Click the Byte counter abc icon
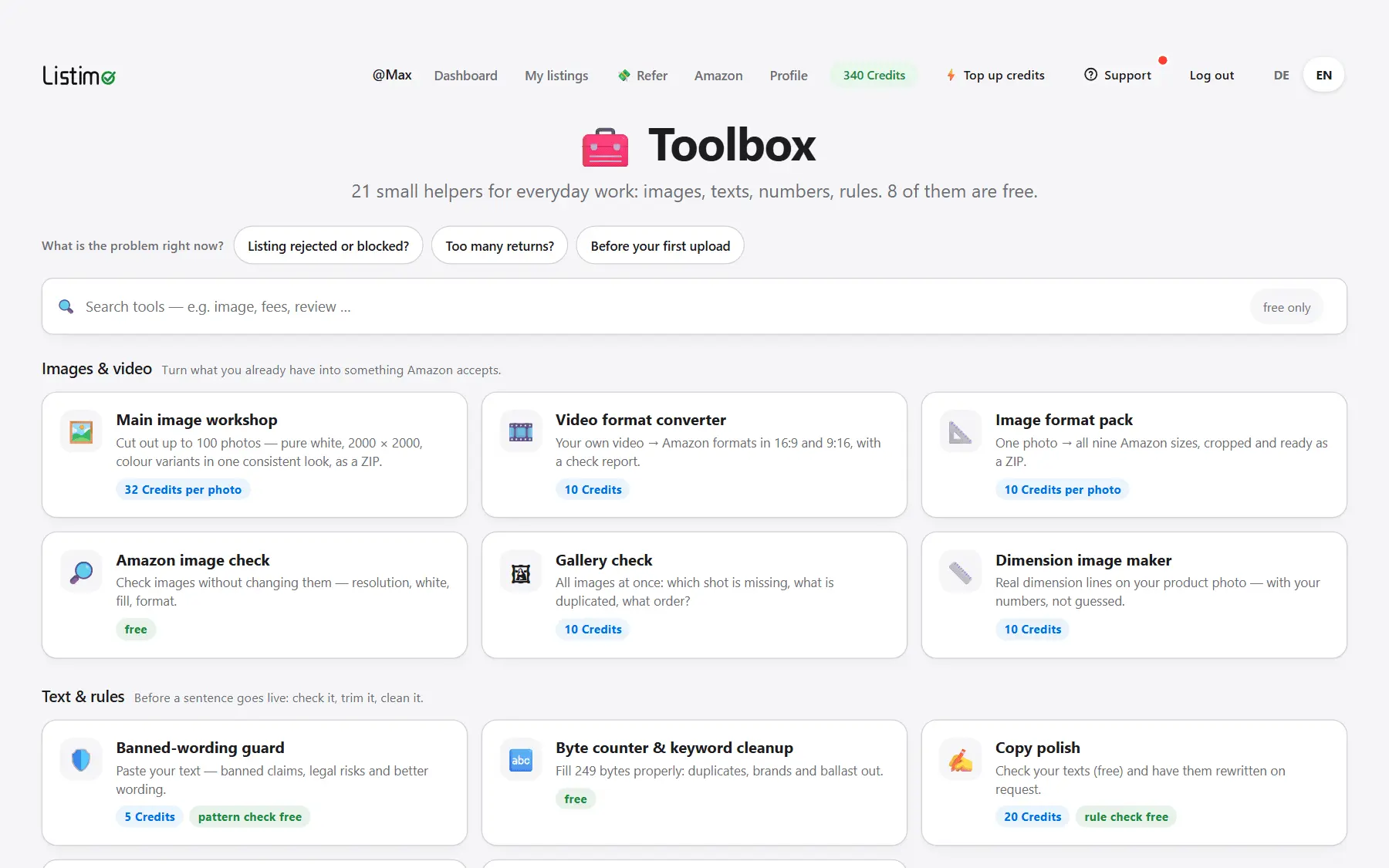 [521, 760]
